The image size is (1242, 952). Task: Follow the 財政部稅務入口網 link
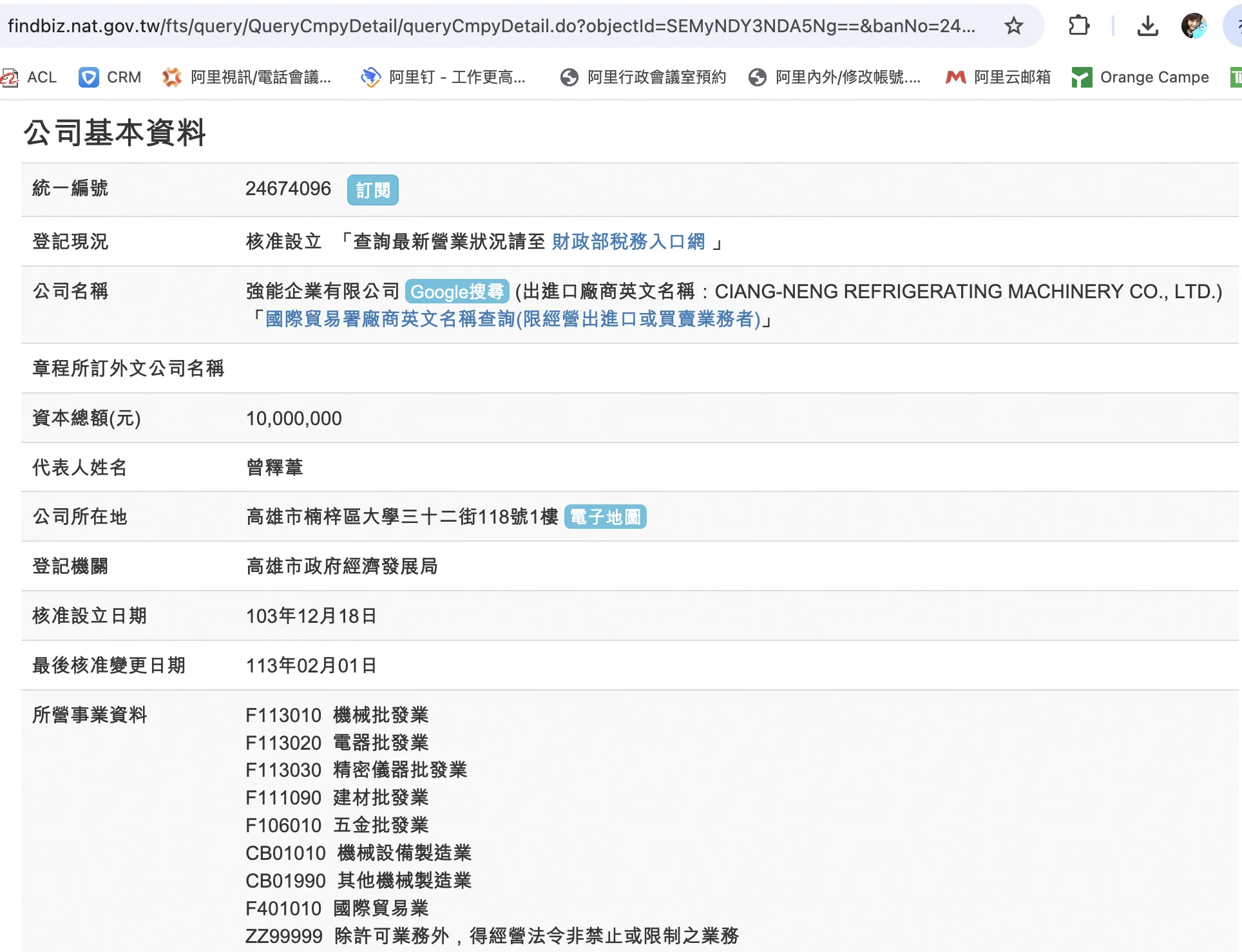coord(628,242)
